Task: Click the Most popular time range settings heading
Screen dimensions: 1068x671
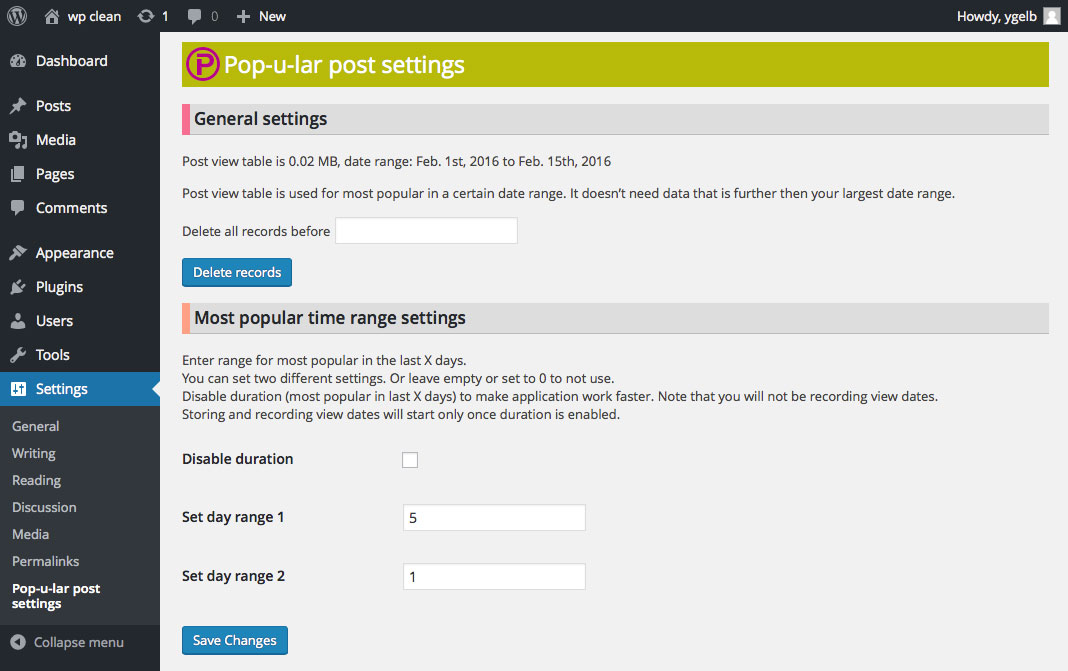Action: [x=330, y=318]
